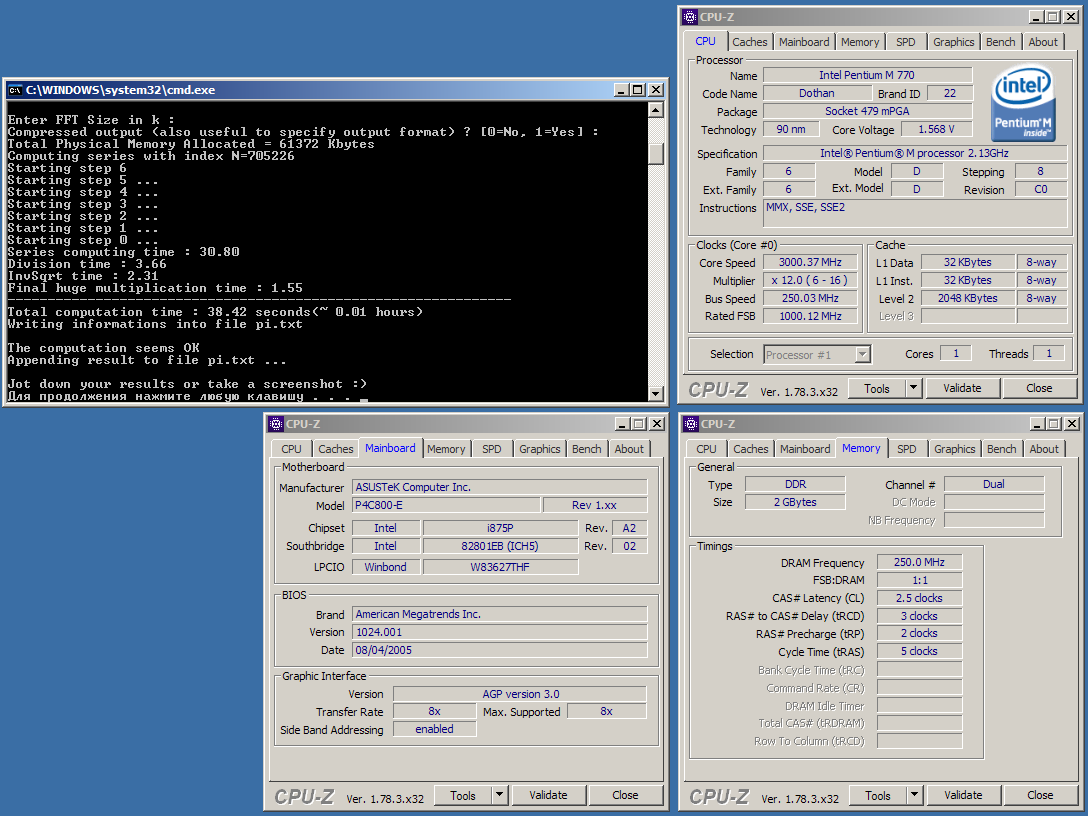The image size is (1088, 816).
Task: Open About tab in the top CPU-Z window
Action: pyautogui.click(x=1043, y=42)
